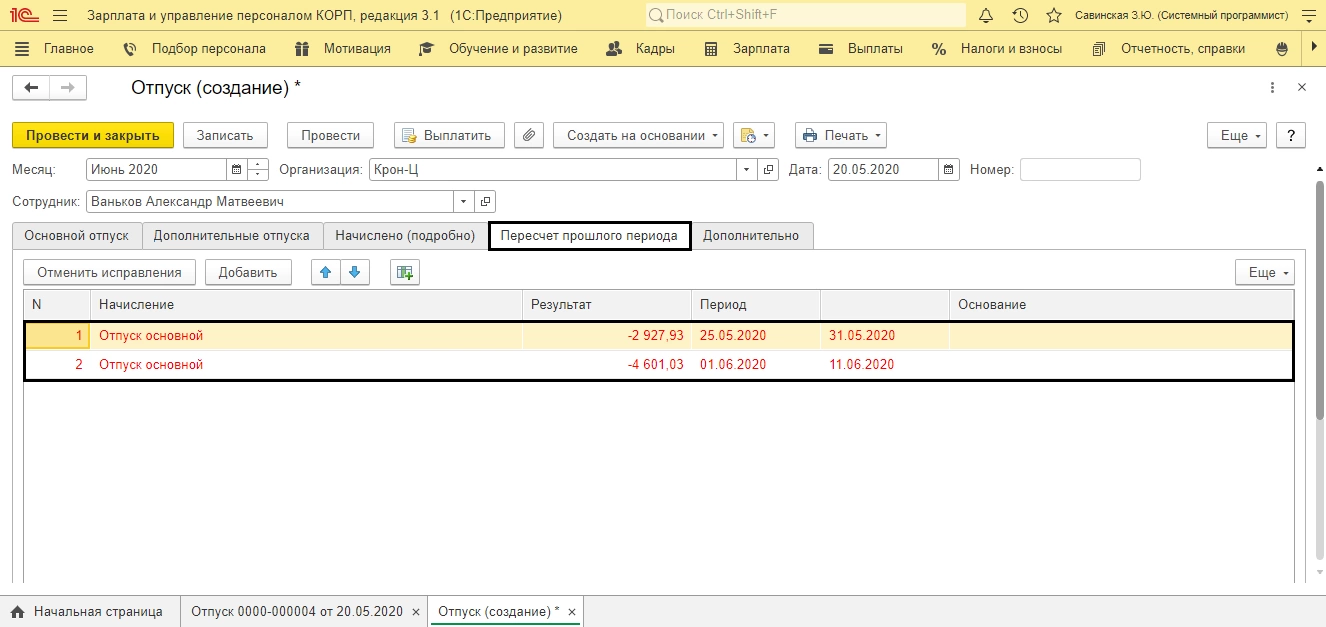1326x627 pixels.
Task: Expand the Организация dropdown list
Action: coord(747,170)
